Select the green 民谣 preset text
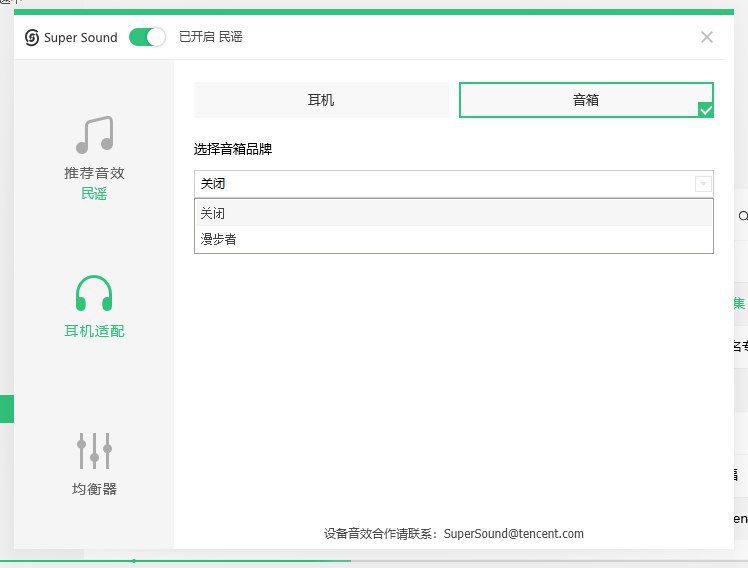The image size is (748, 568). [x=94, y=194]
